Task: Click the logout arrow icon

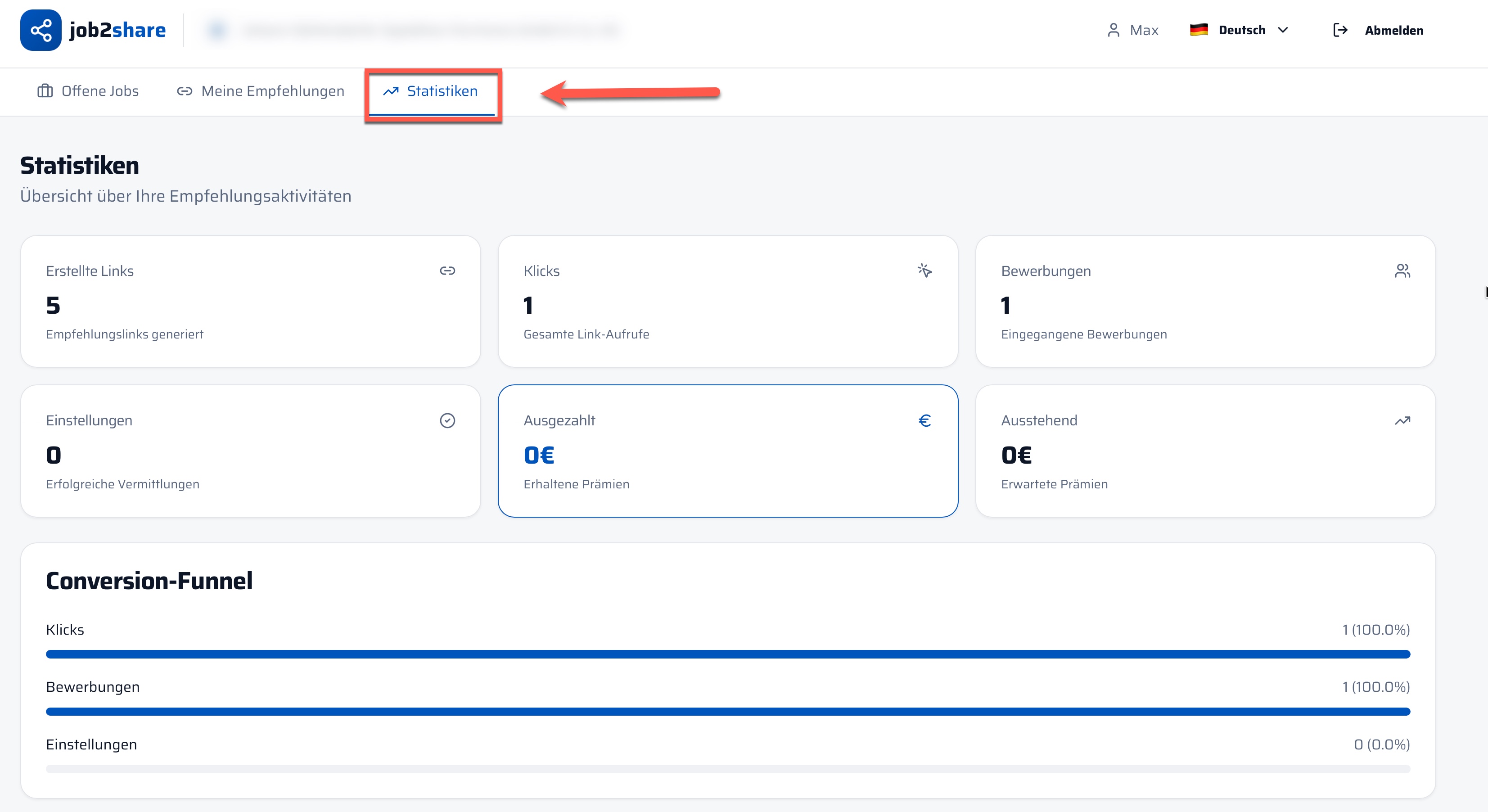Action: coord(1340,30)
